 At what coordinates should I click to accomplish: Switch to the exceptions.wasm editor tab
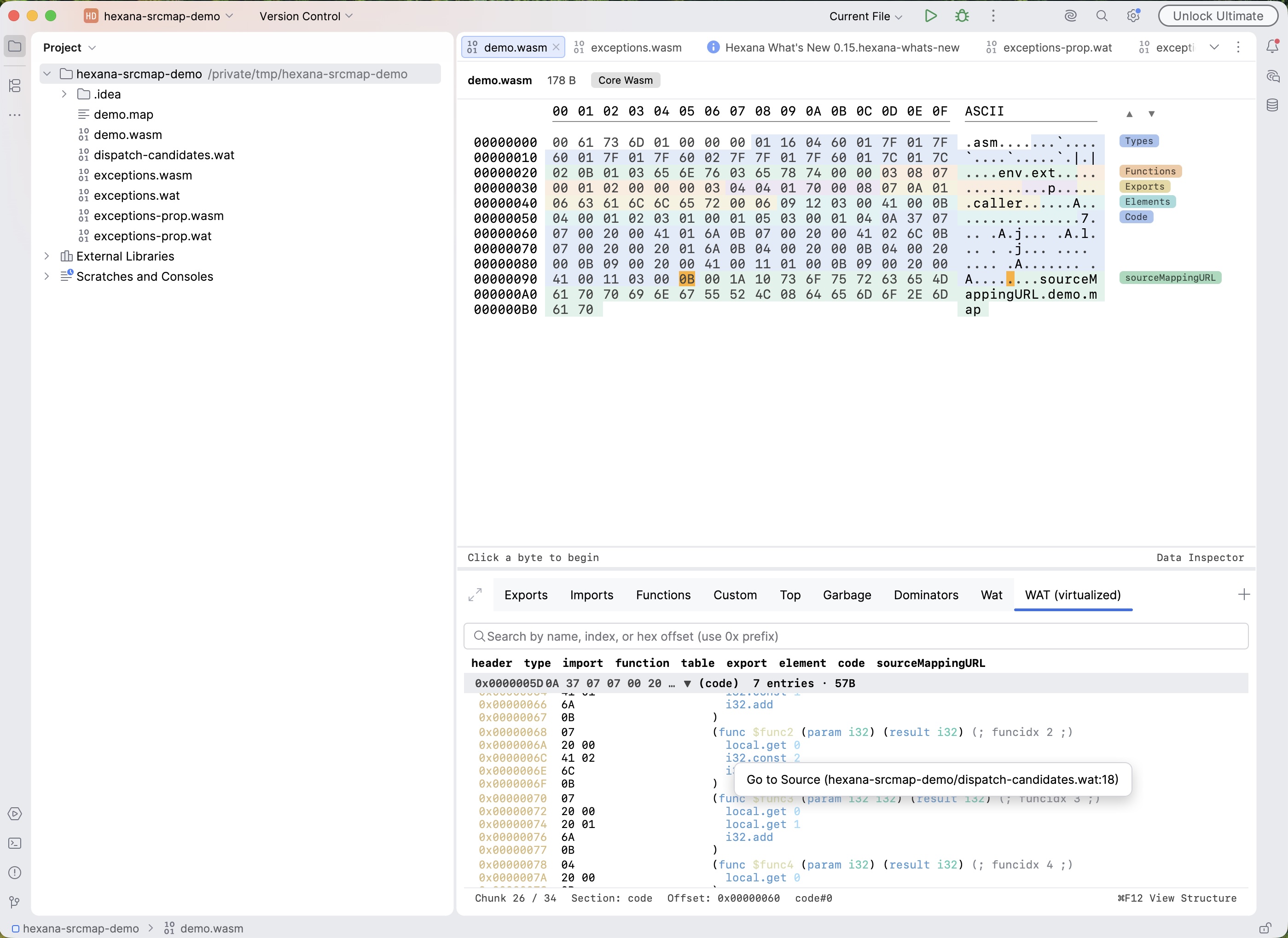click(x=627, y=48)
